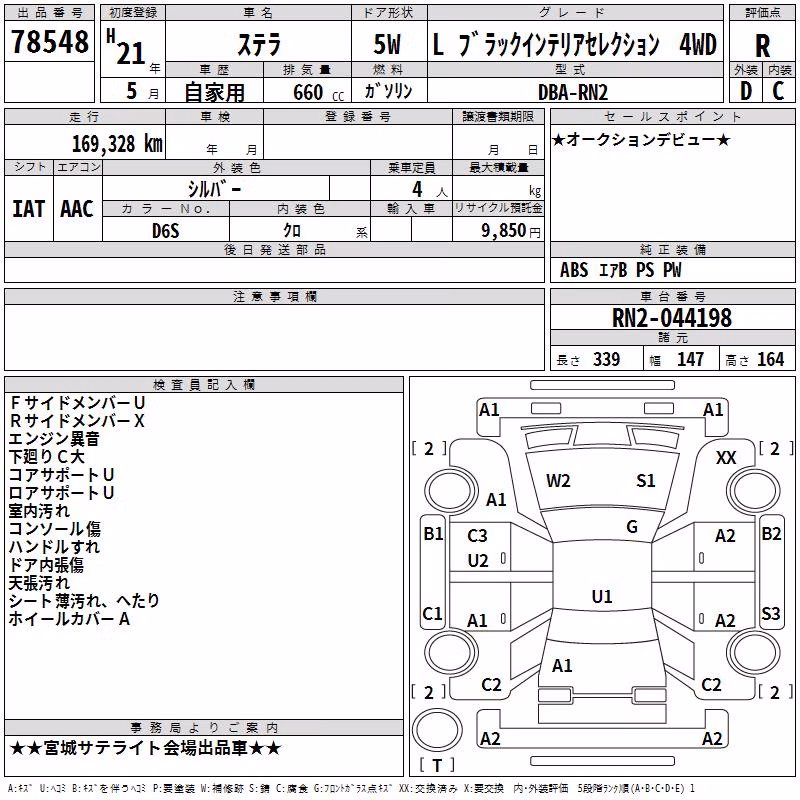
Task: Click the overall score R
Action: pos(762,46)
